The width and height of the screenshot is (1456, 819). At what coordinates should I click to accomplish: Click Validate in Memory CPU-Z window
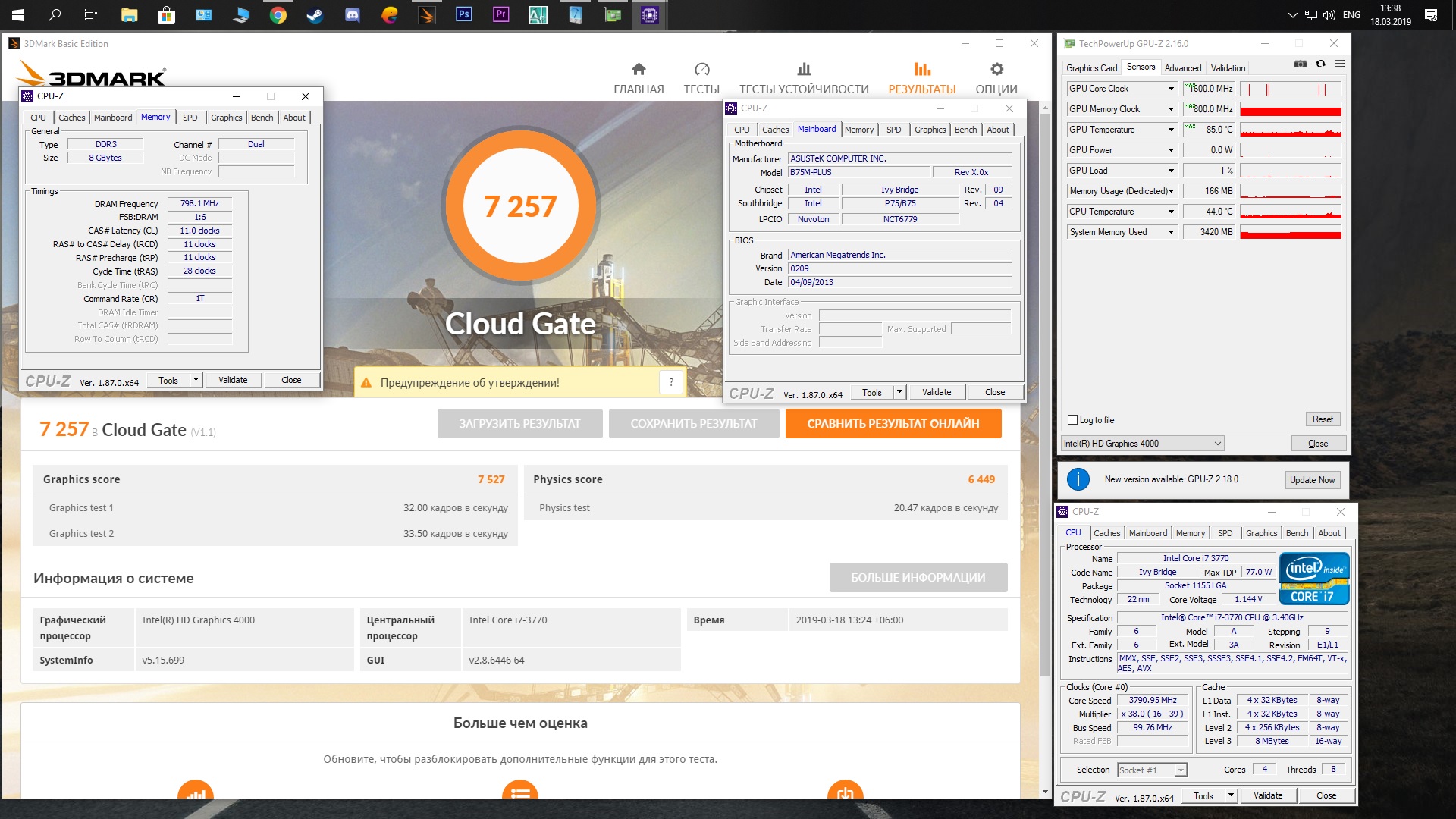tap(233, 380)
